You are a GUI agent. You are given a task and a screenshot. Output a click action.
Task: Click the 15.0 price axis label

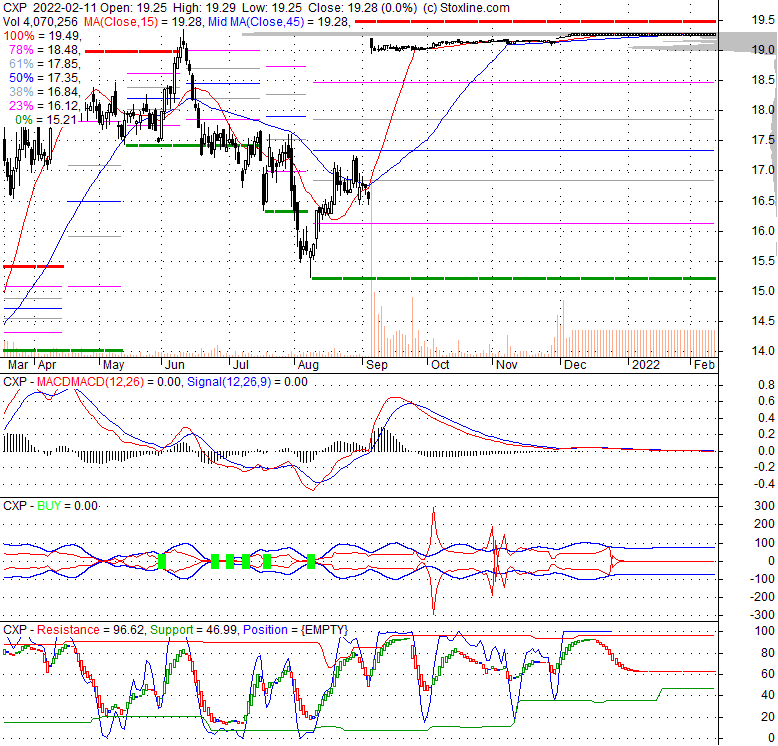pyautogui.click(x=763, y=291)
